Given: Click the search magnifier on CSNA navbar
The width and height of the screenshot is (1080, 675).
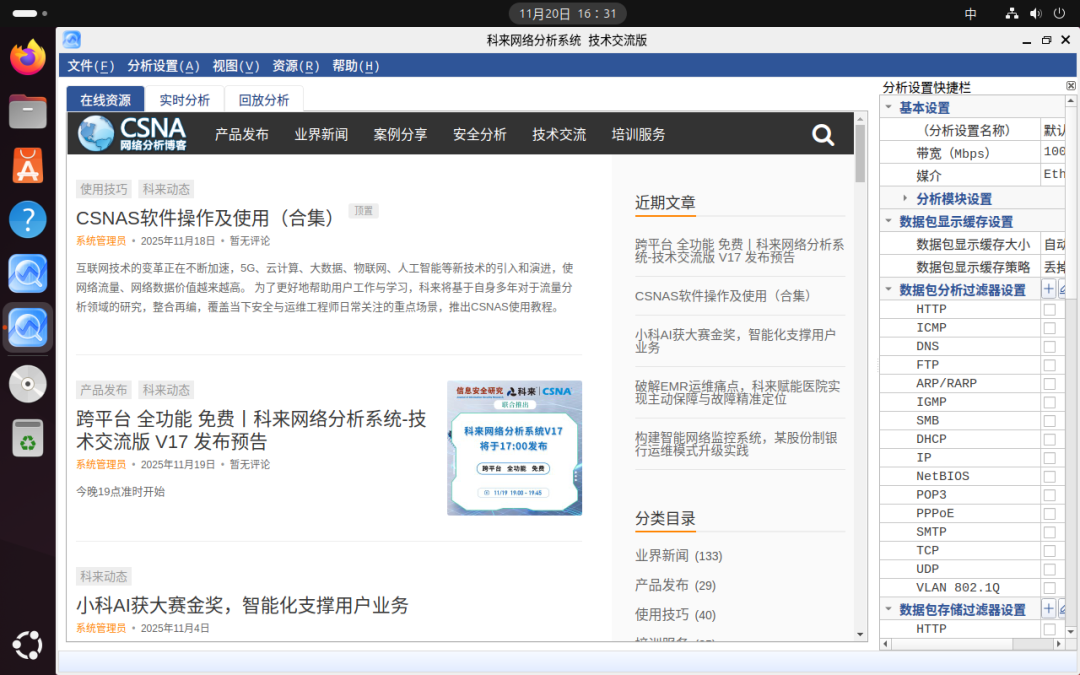Looking at the screenshot, I should [823, 135].
